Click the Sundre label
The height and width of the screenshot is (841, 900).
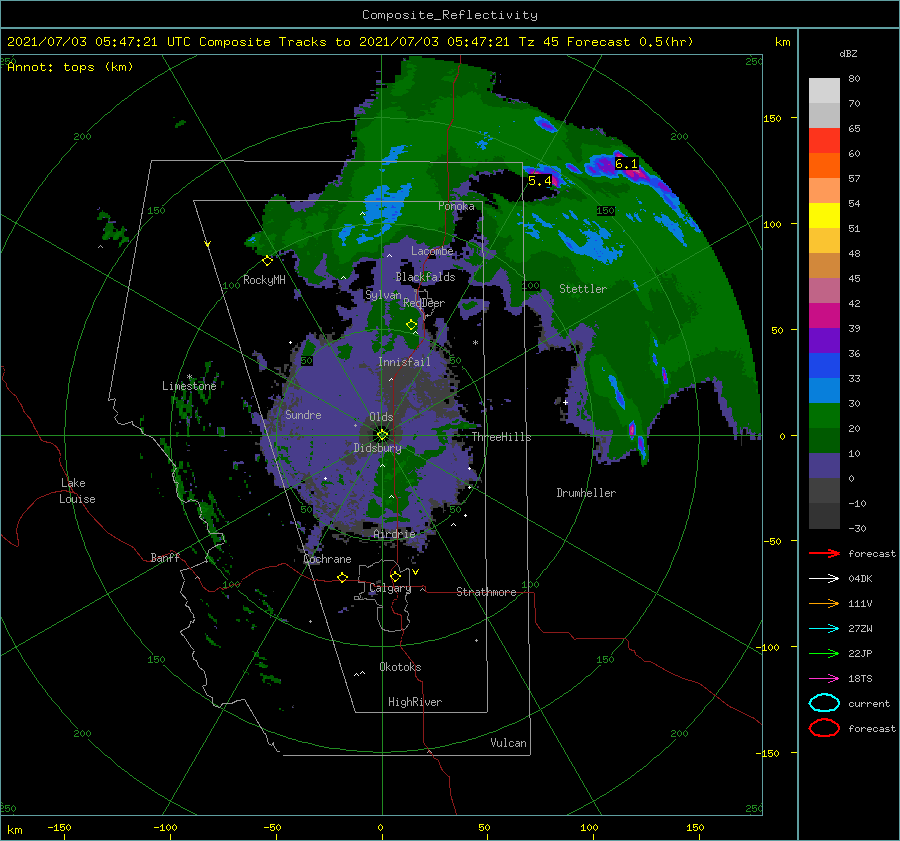(x=303, y=414)
